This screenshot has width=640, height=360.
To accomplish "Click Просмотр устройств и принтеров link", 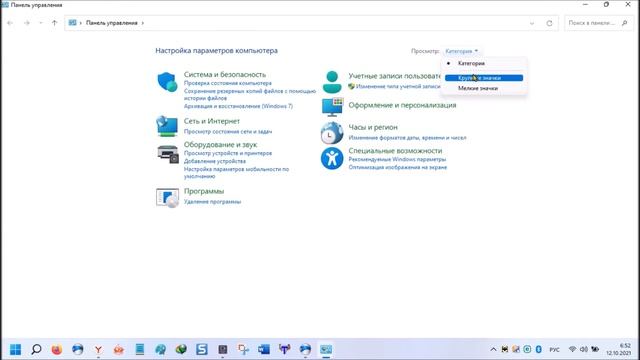I will coord(228,153).
